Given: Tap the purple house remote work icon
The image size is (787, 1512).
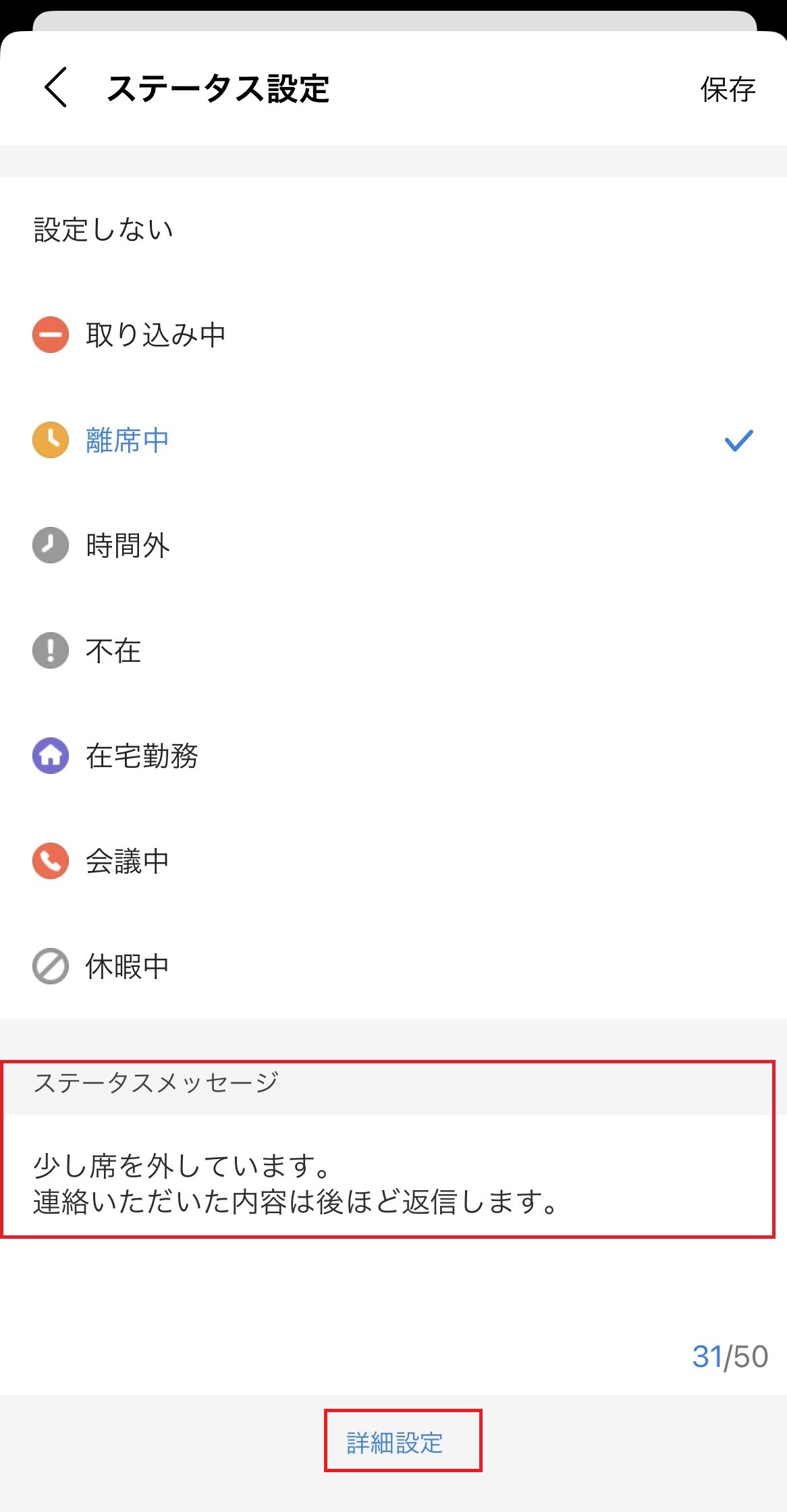Looking at the screenshot, I should coord(51,756).
